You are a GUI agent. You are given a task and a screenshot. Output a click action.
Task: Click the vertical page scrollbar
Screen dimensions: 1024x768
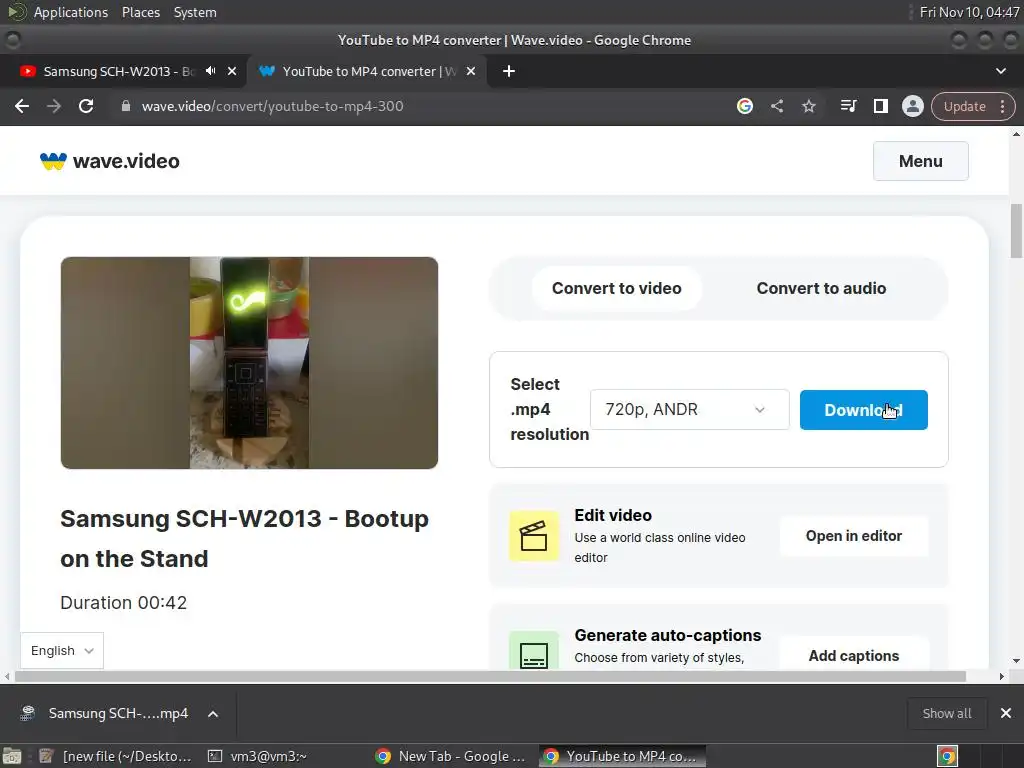coord(1016,231)
